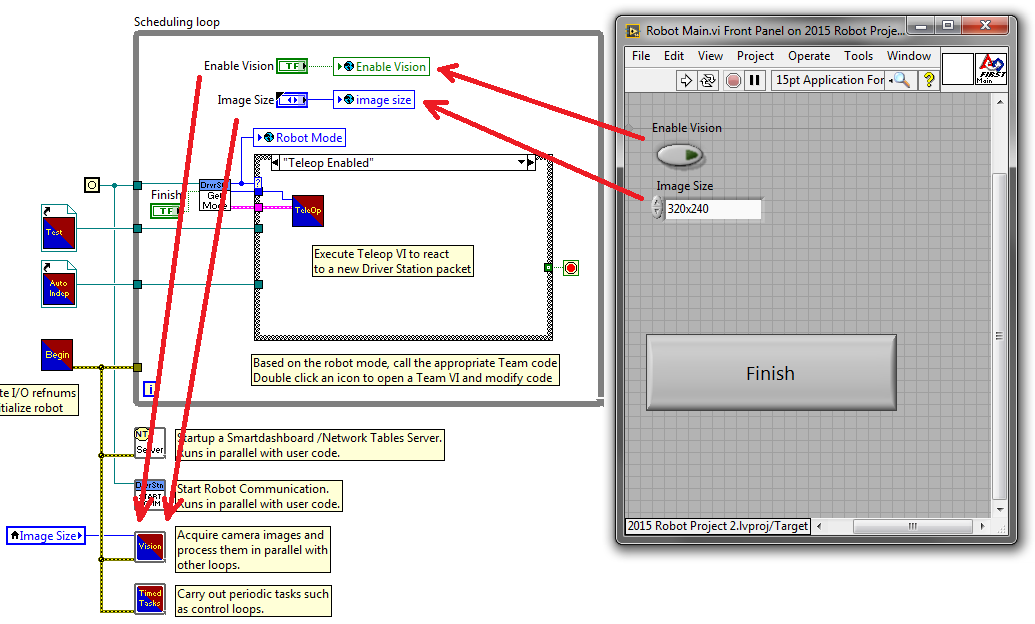The height and width of the screenshot is (624, 1035).
Task: Select the TeleOp VI icon
Action: tap(307, 210)
